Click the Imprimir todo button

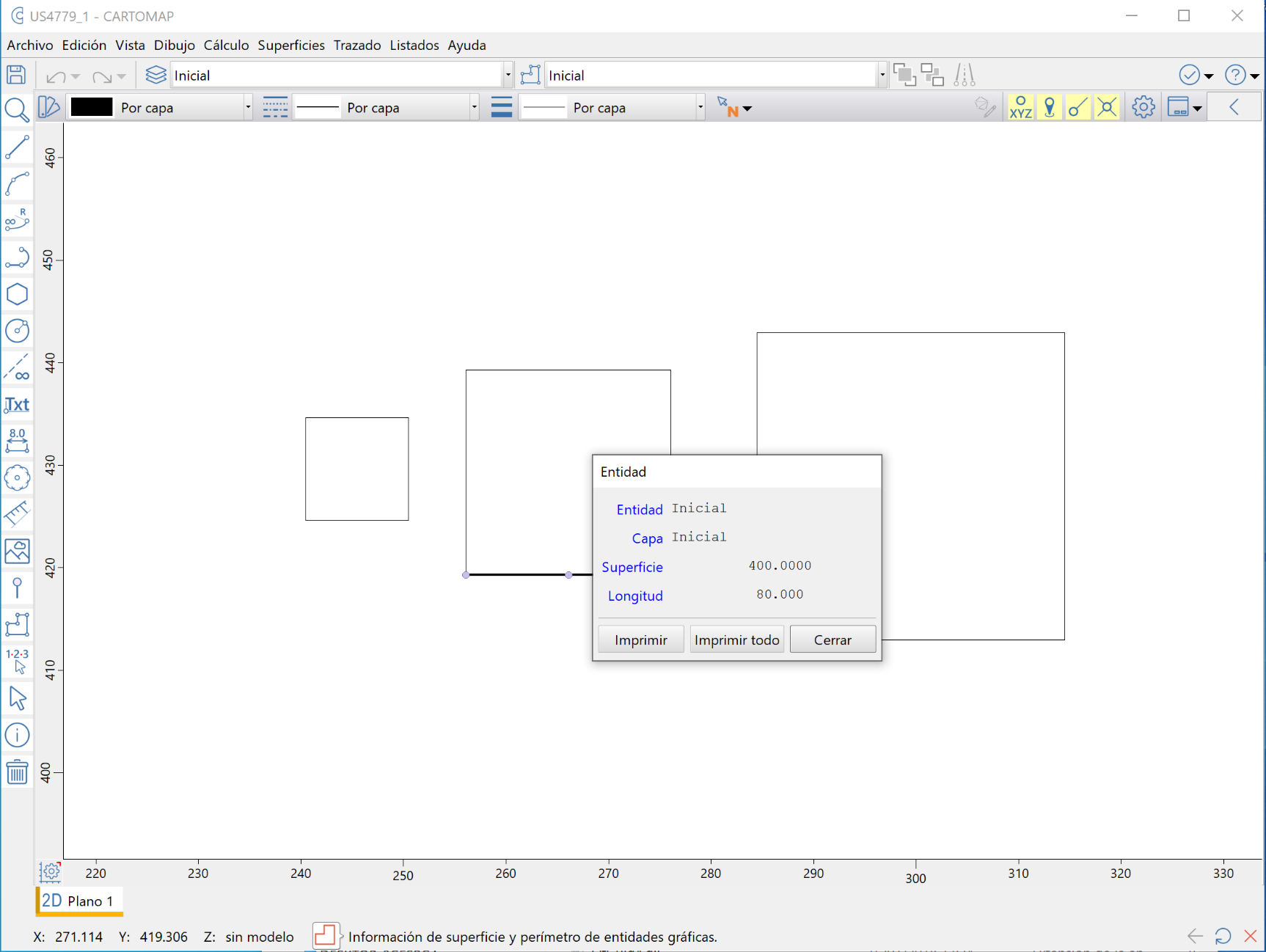coord(737,640)
